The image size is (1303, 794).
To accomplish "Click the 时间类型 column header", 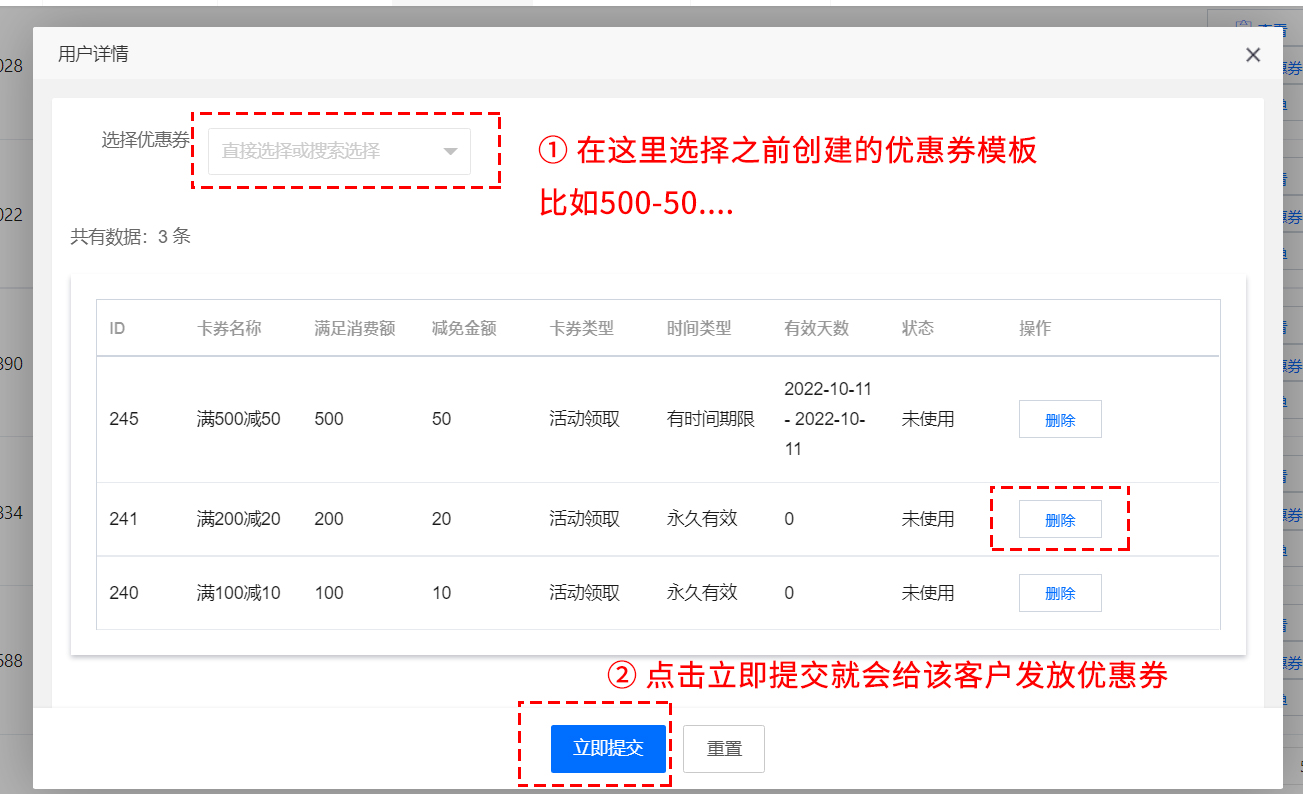I will [699, 328].
